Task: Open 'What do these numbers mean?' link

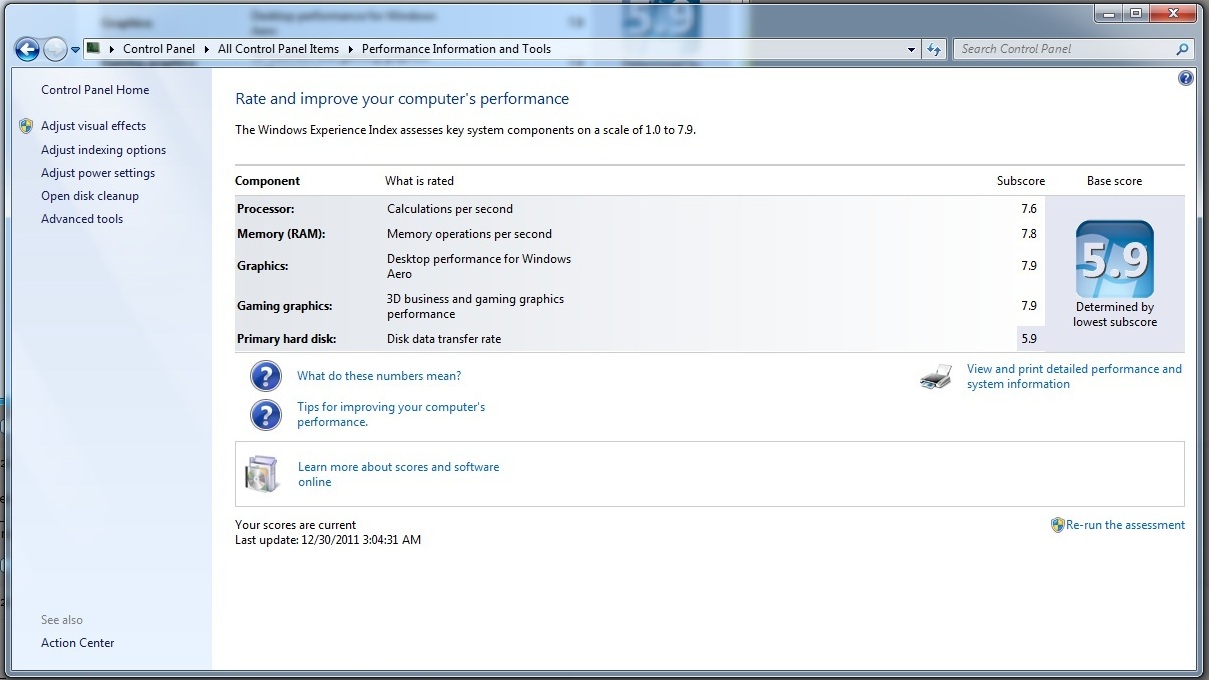Action: coord(379,376)
